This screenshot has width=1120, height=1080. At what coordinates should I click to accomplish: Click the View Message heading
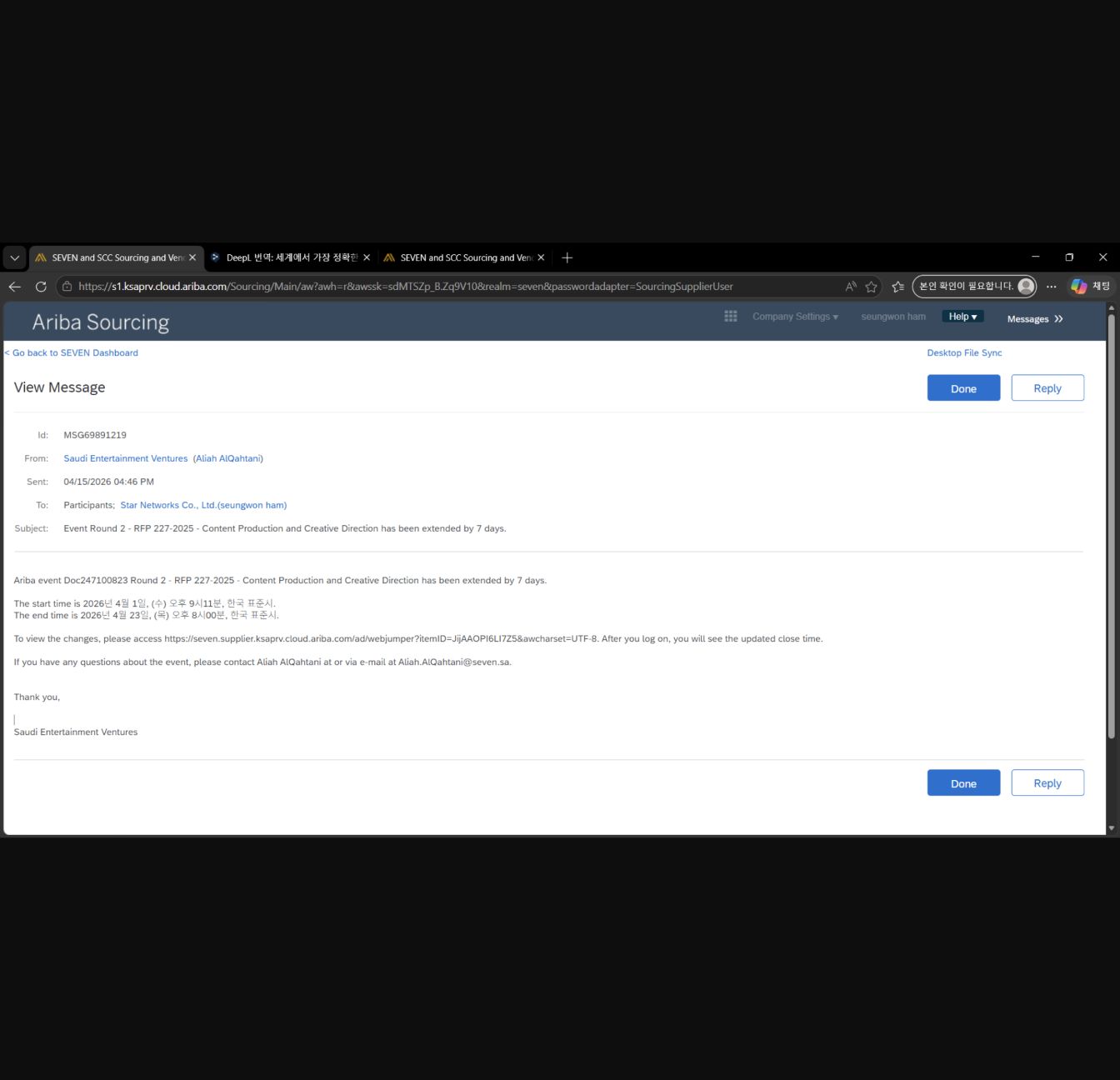coord(59,387)
